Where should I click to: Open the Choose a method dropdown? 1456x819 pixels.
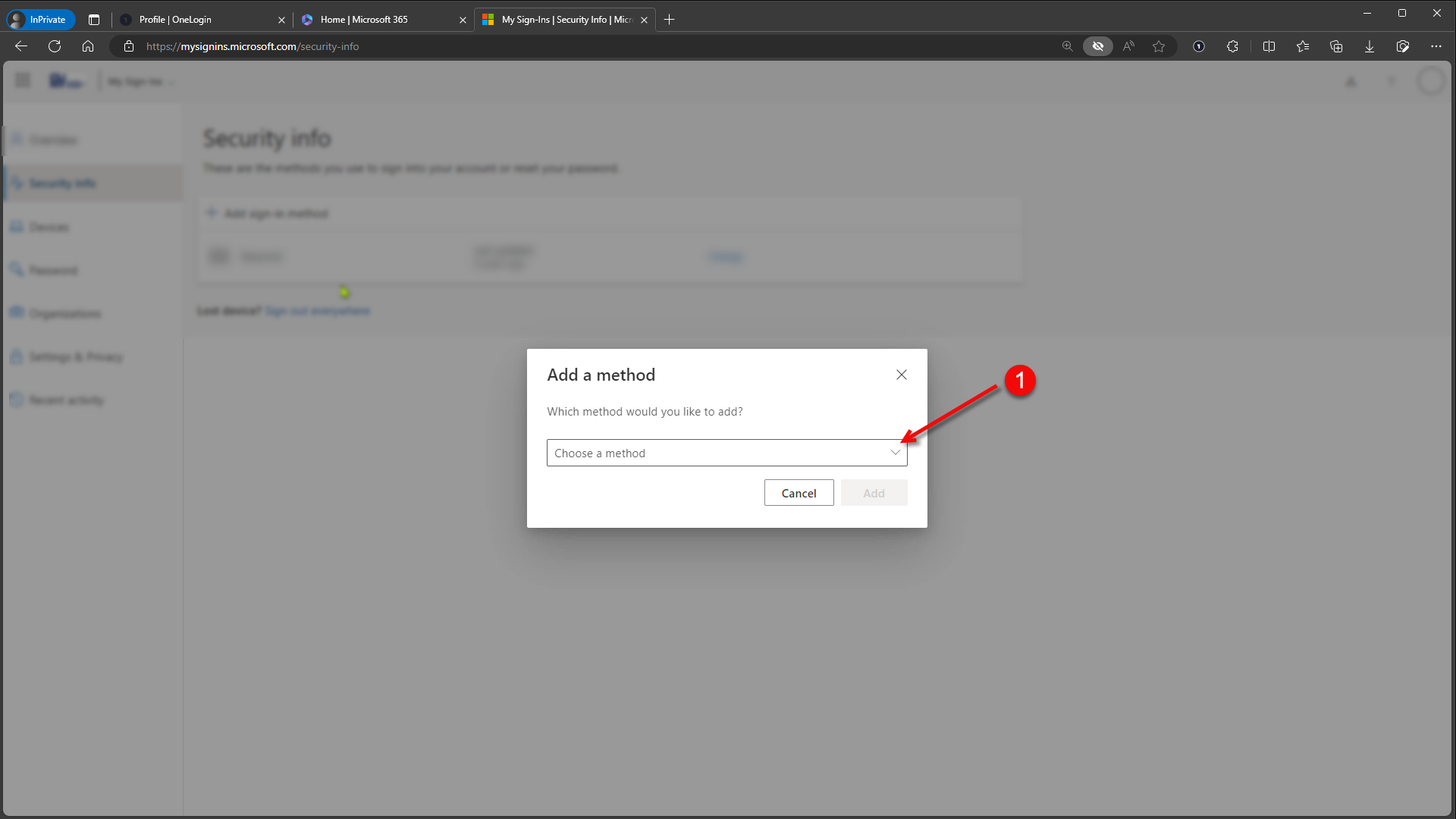pos(726,453)
